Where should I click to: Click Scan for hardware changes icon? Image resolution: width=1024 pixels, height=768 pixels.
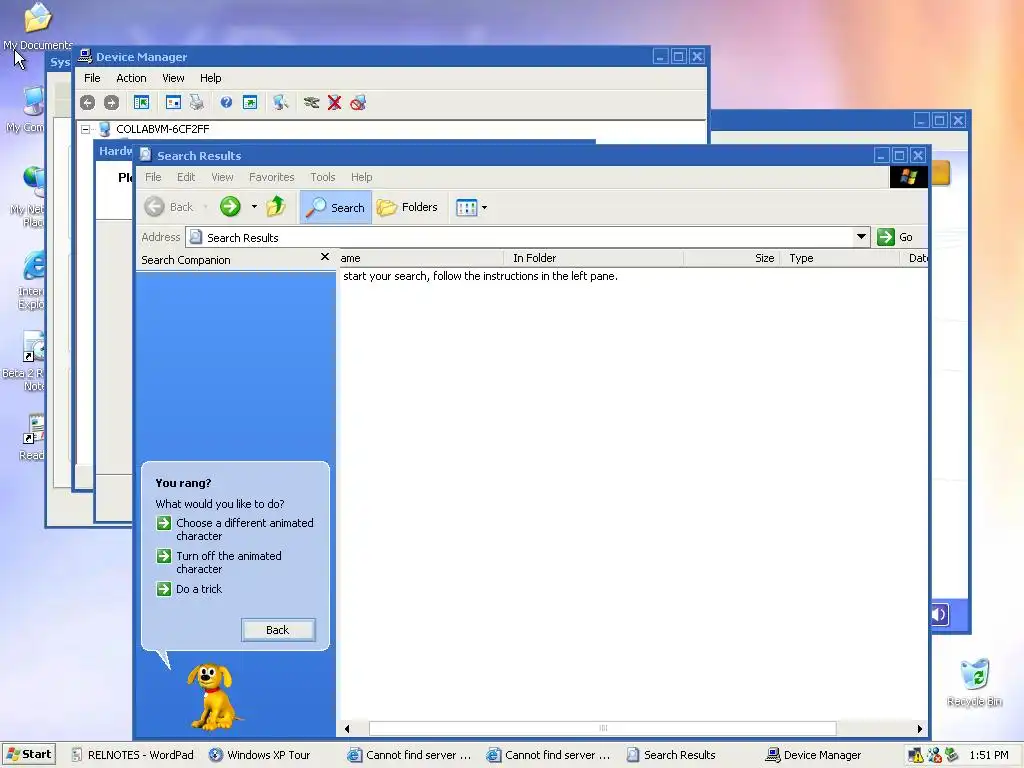click(x=281, y=103)
